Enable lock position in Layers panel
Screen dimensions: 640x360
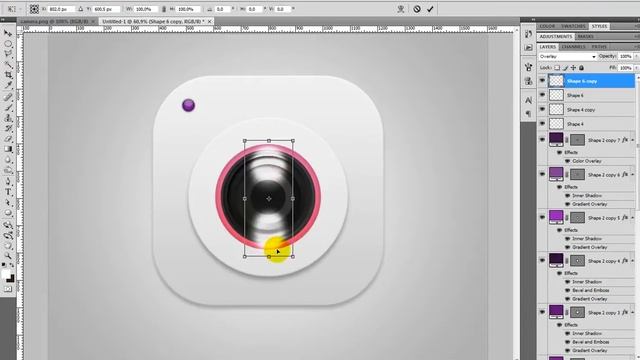573,68
